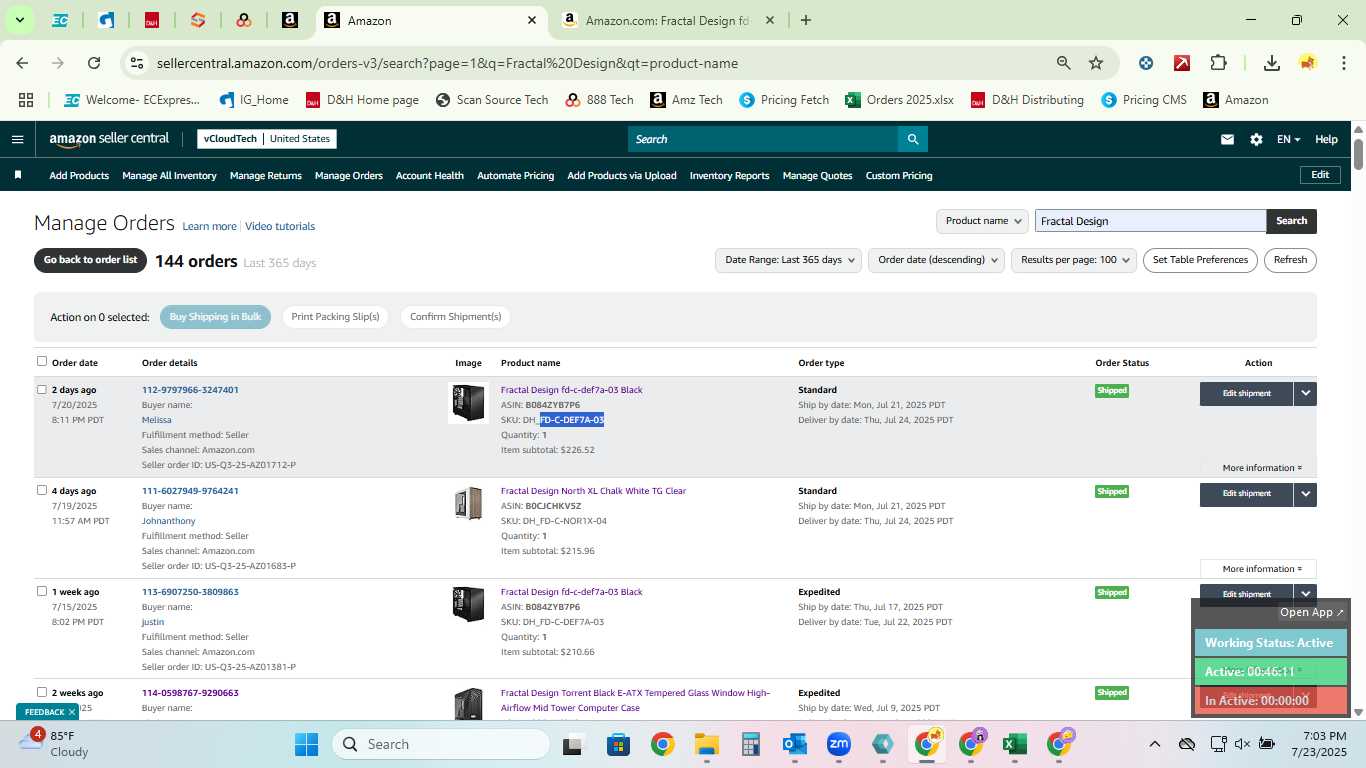Click the bookmark flag icon beside Add Products
Image resolution: width=1366 pixels, height=768 pixels.
pyautogui.click(x=18, y=175)
